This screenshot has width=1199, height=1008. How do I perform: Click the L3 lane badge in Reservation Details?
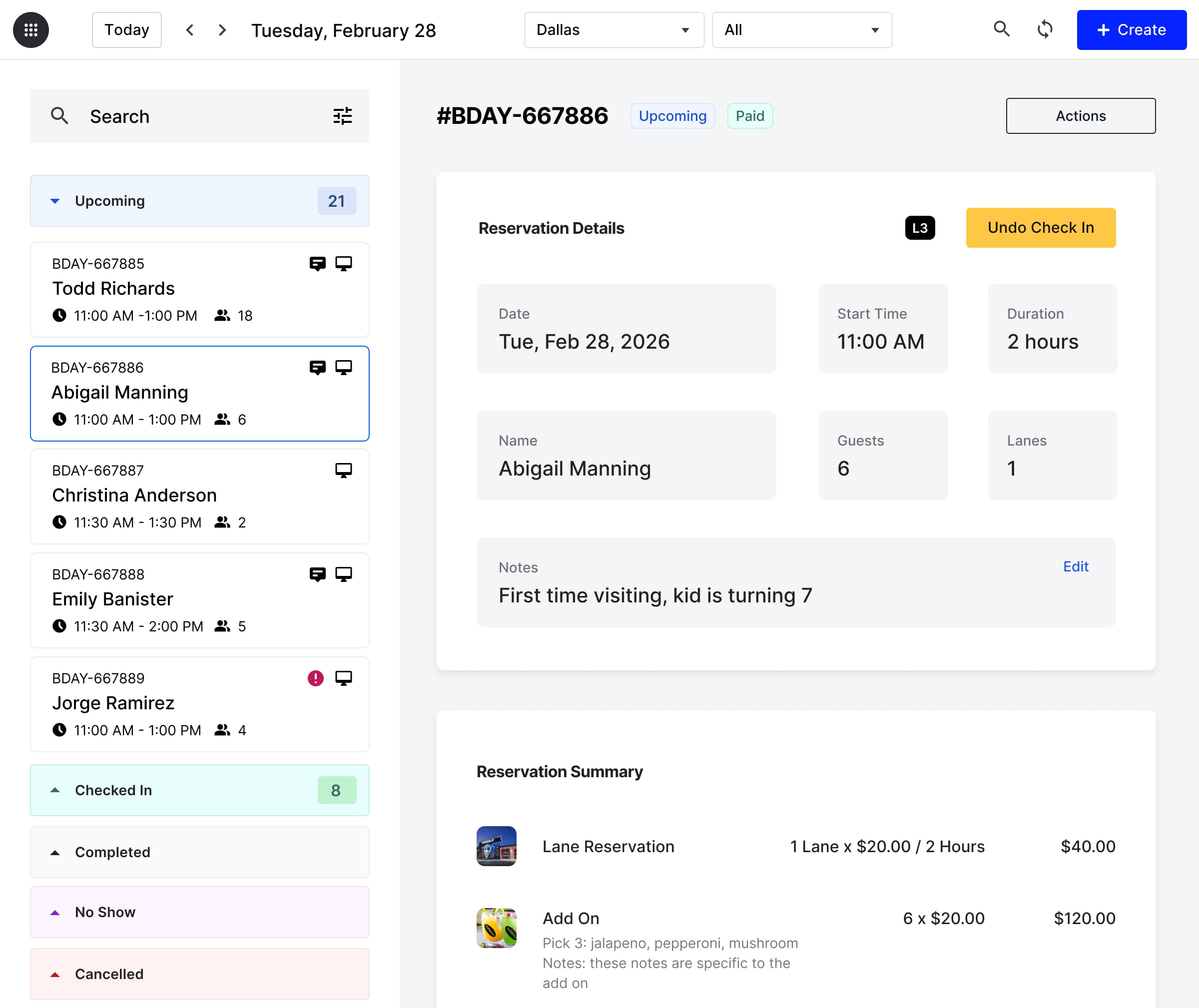[920, 227]
